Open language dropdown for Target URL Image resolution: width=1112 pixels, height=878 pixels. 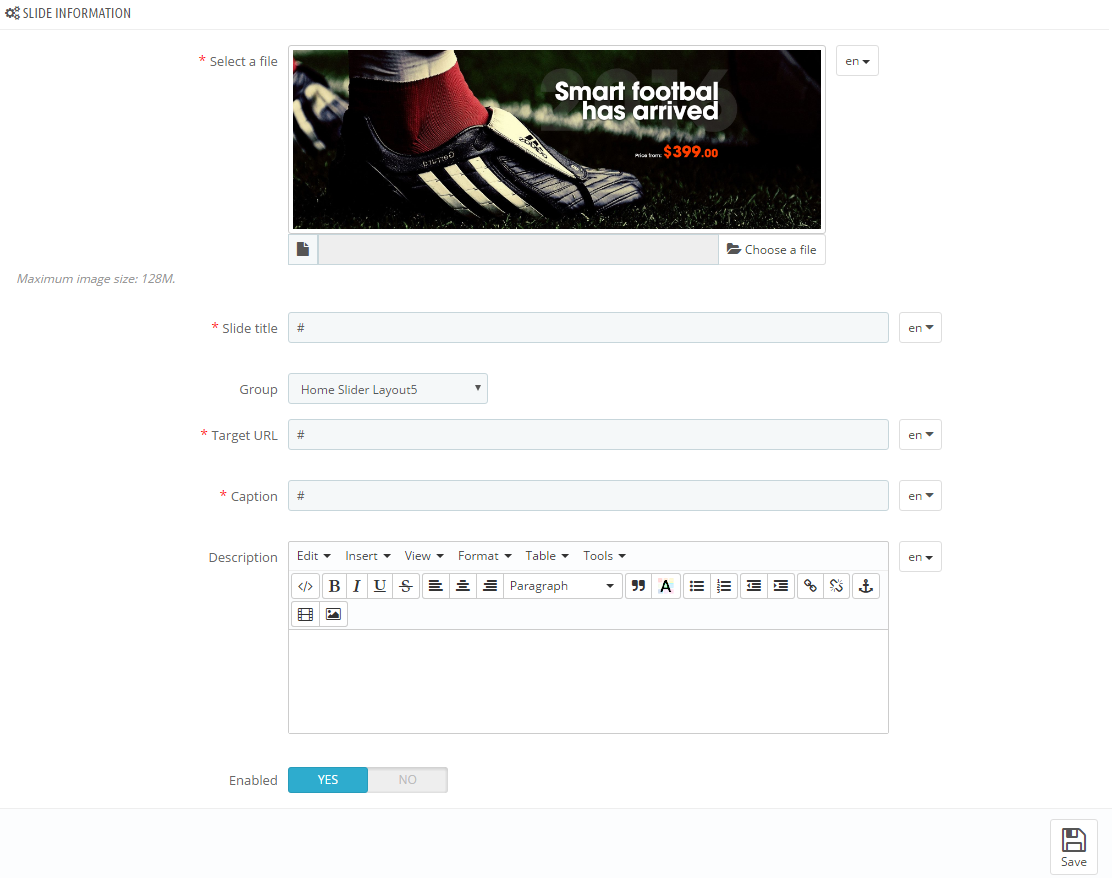tap(921, 435)
